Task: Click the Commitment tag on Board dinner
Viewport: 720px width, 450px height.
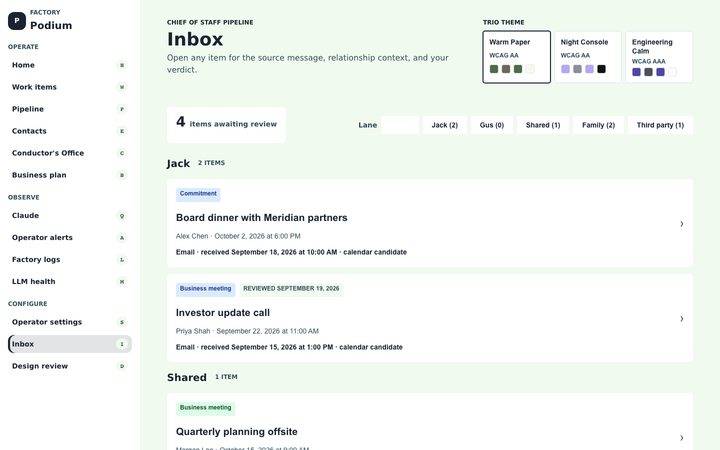Action: [x=198, y=194]
